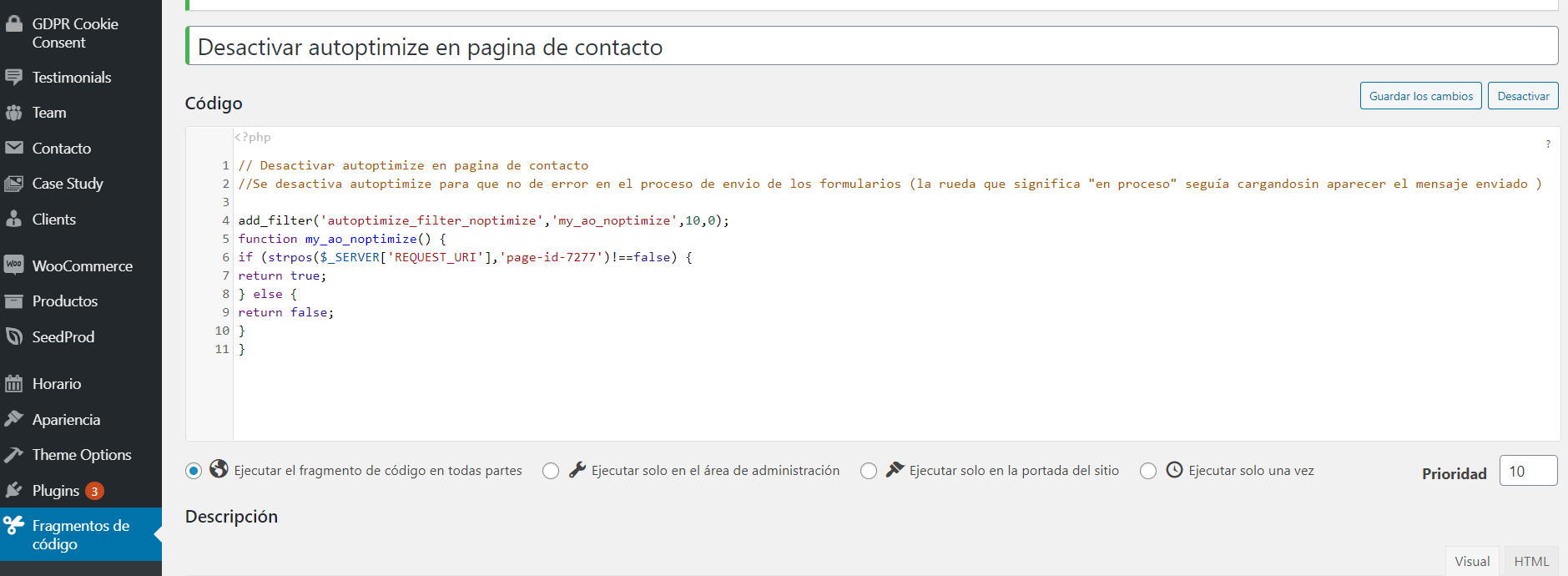Open the Horario menu link

pos(81,384)
